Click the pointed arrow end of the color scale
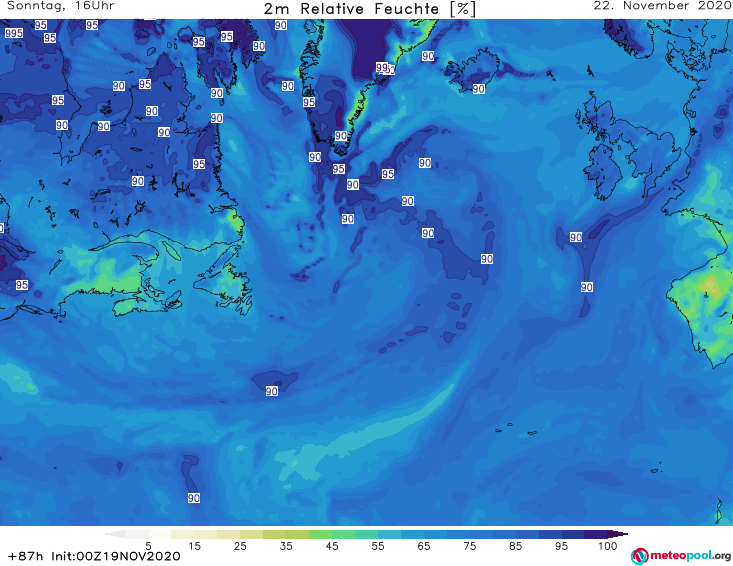 click(x=620, y=534)
